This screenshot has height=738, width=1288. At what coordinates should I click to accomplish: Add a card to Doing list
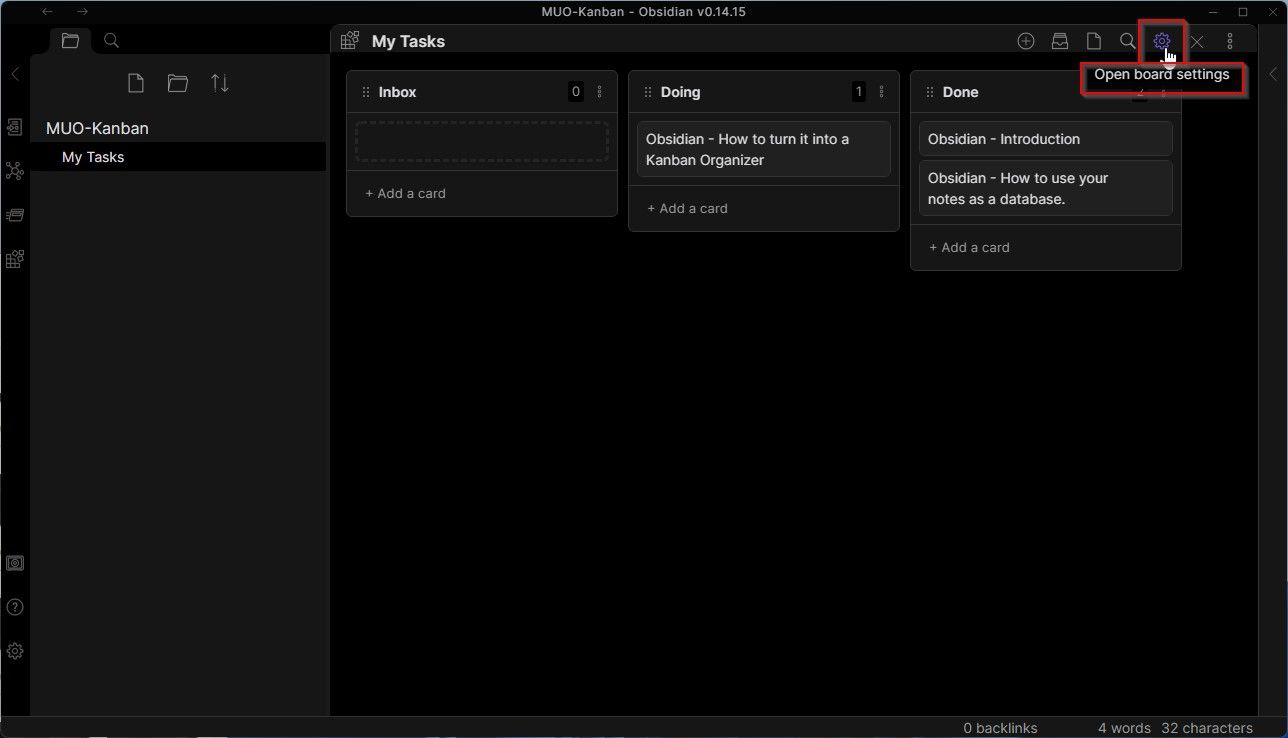687,208
